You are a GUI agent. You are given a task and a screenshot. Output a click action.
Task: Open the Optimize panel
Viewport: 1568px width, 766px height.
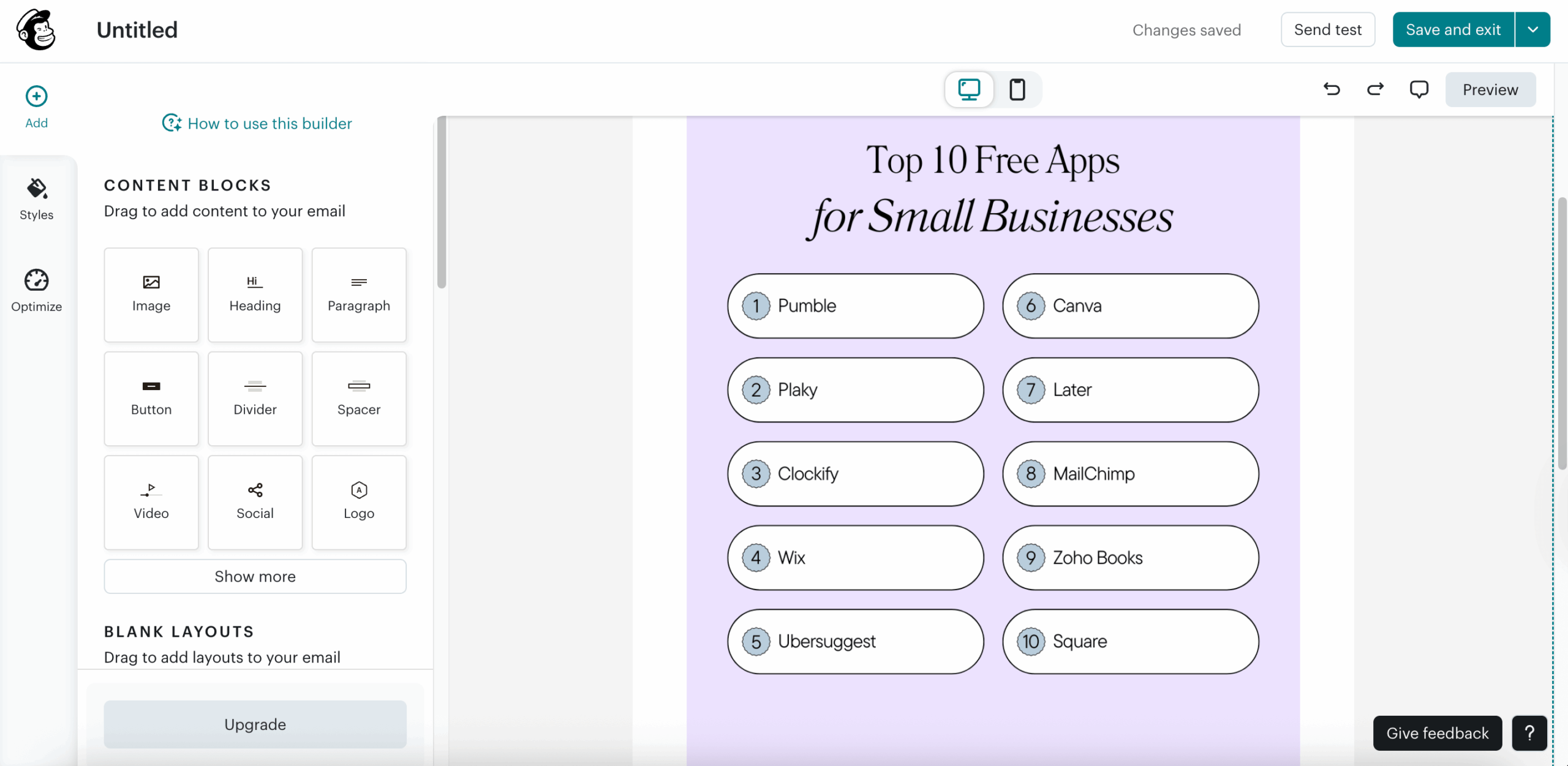click(36, 291)
